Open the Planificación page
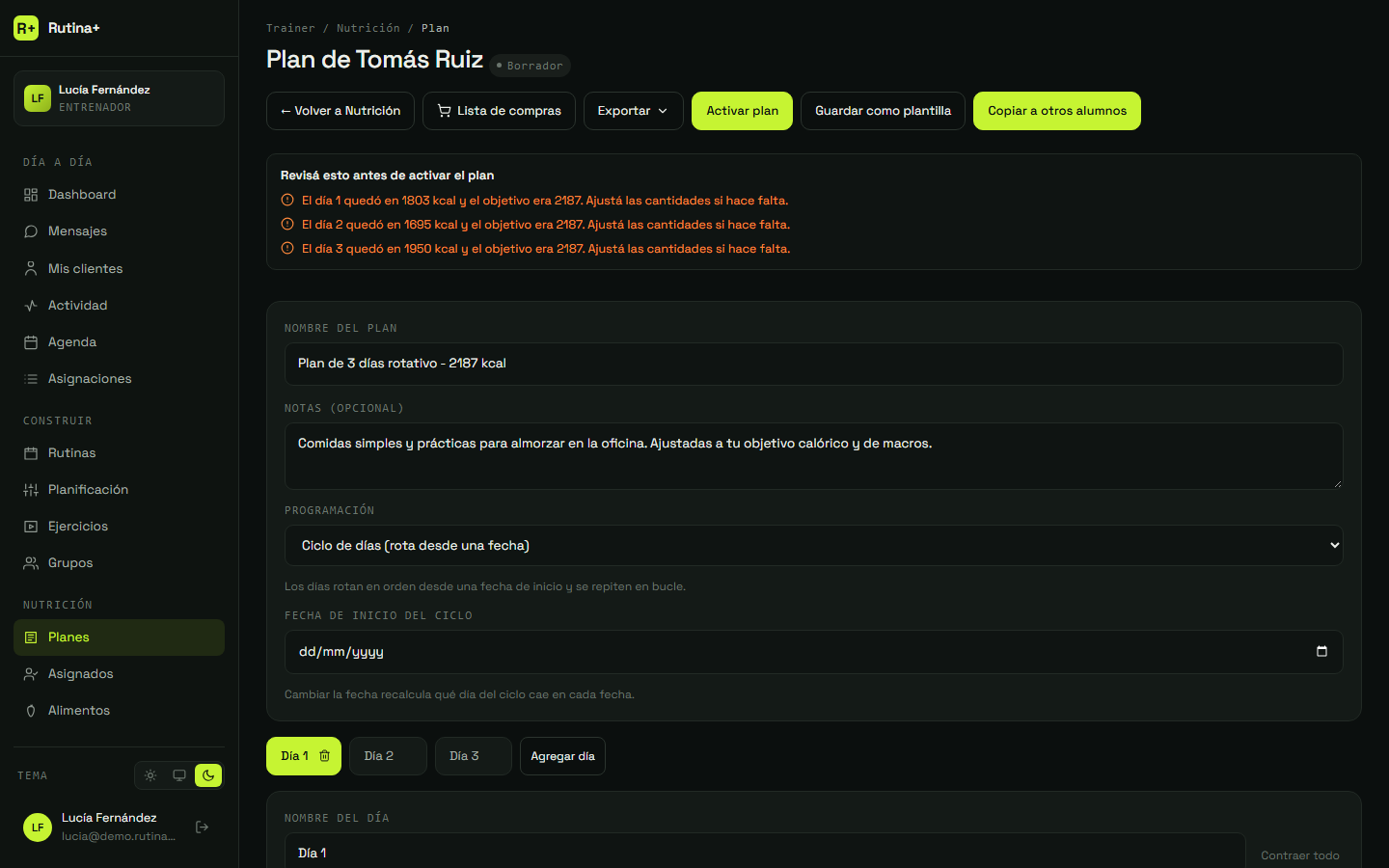Viewport: 1389px width, 868px height. (119, 490)
